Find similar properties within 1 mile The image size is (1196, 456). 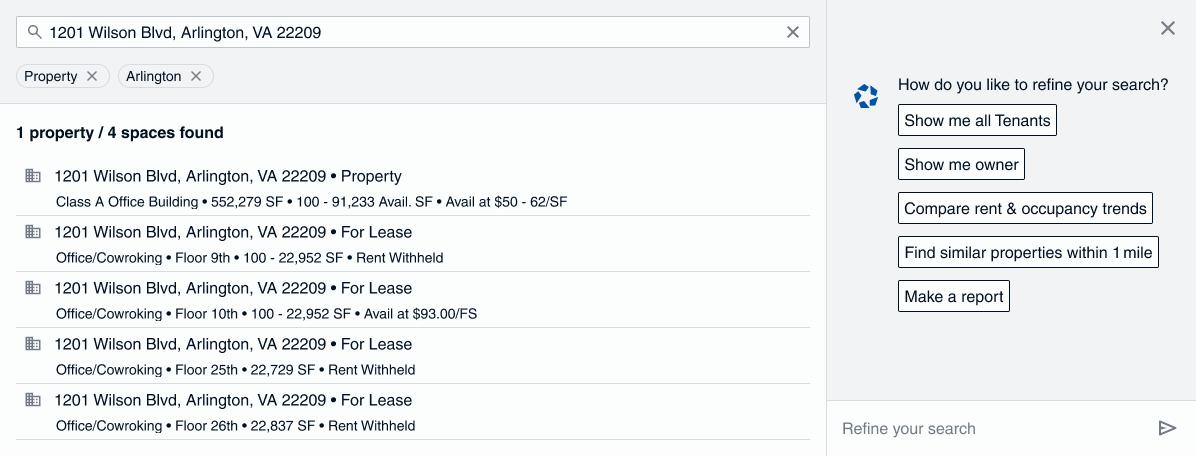coord(1028,253)
